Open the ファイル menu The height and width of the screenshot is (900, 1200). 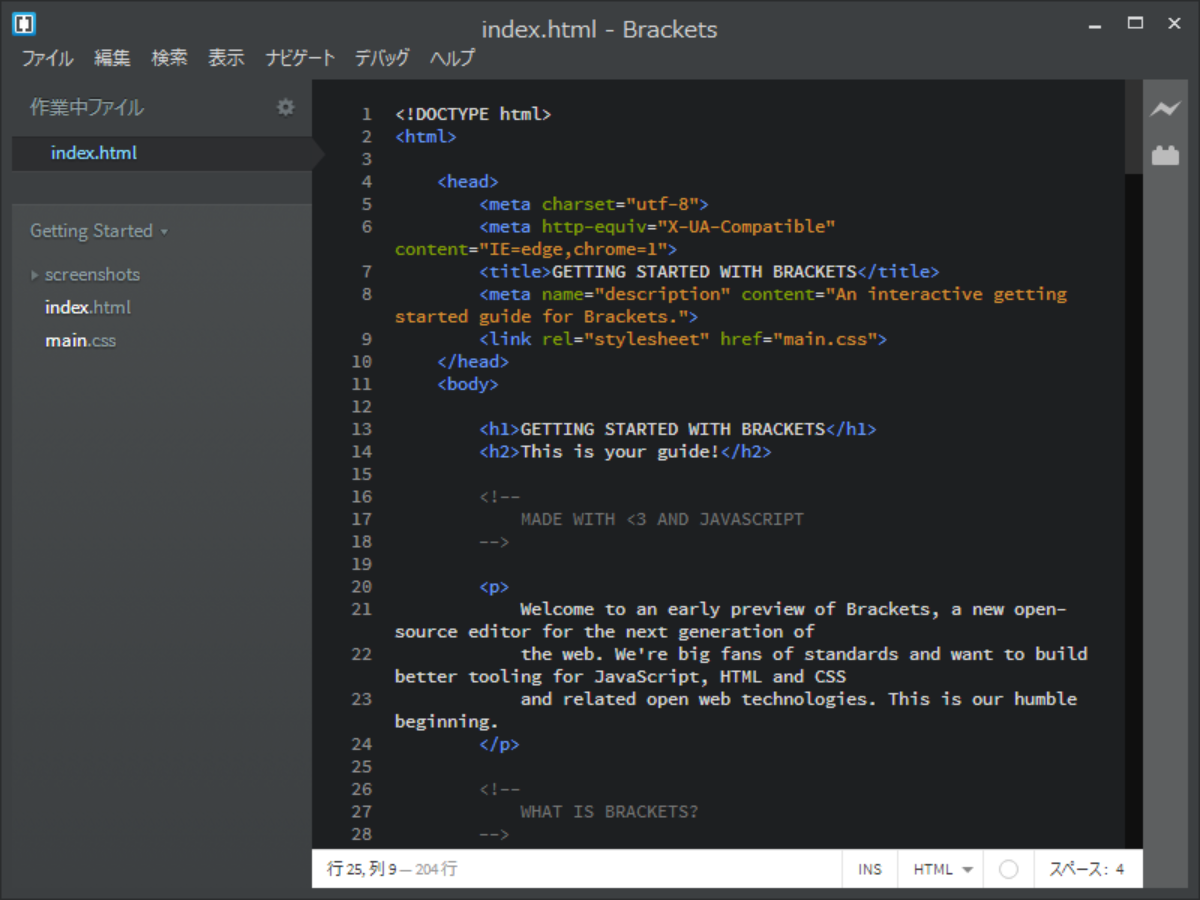(x=46, y=58)
